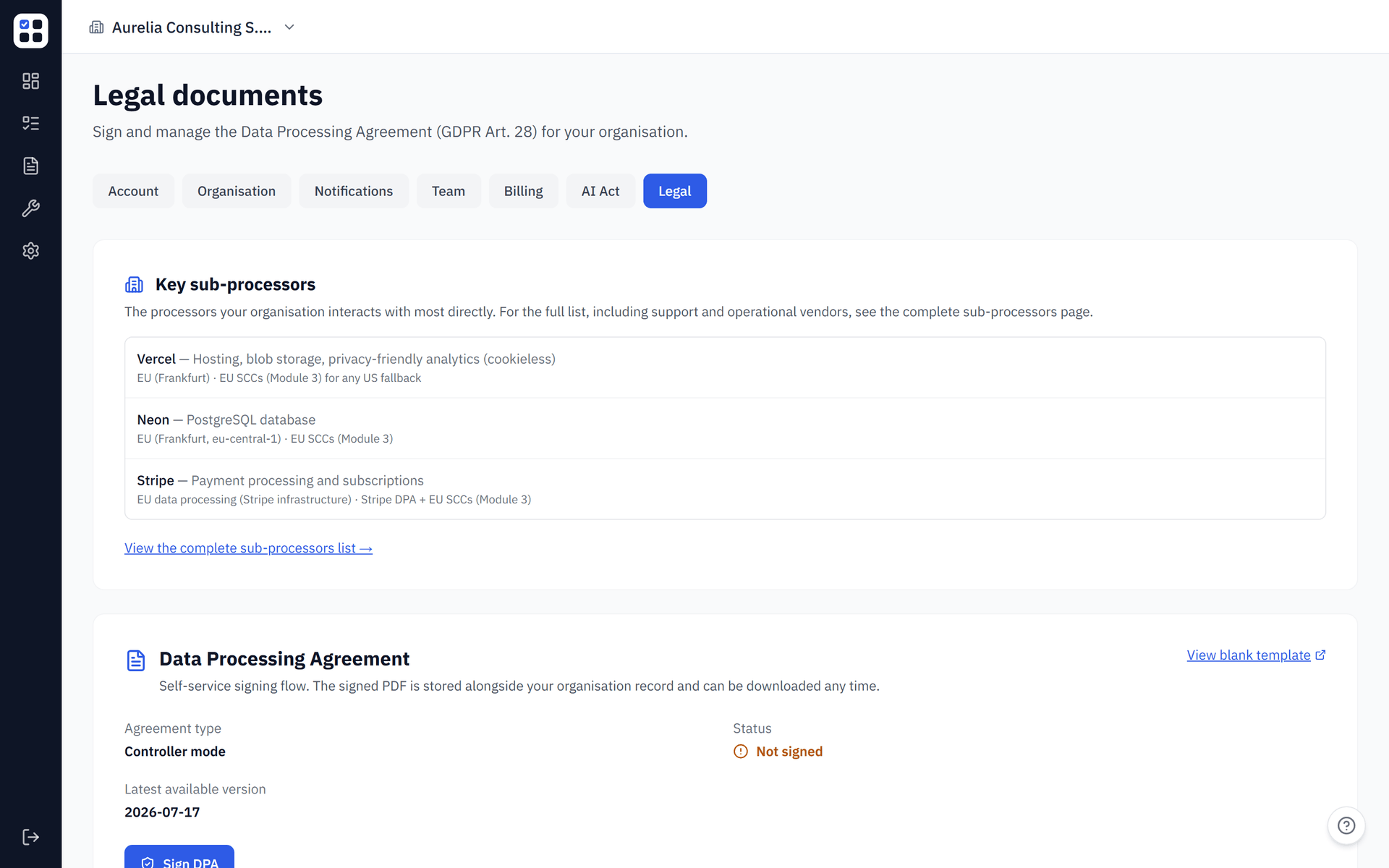Select the Legal tab

[675, 191]
